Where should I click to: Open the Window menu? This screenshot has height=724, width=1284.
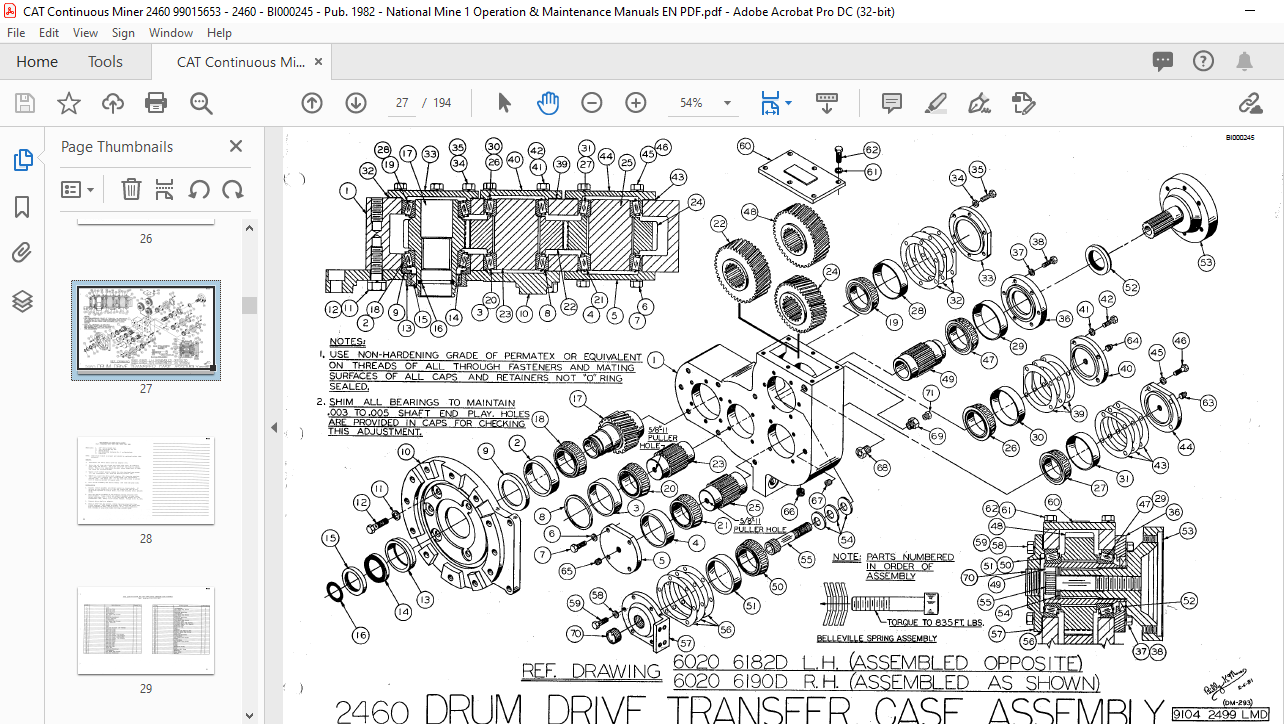(x=171, y=33)
